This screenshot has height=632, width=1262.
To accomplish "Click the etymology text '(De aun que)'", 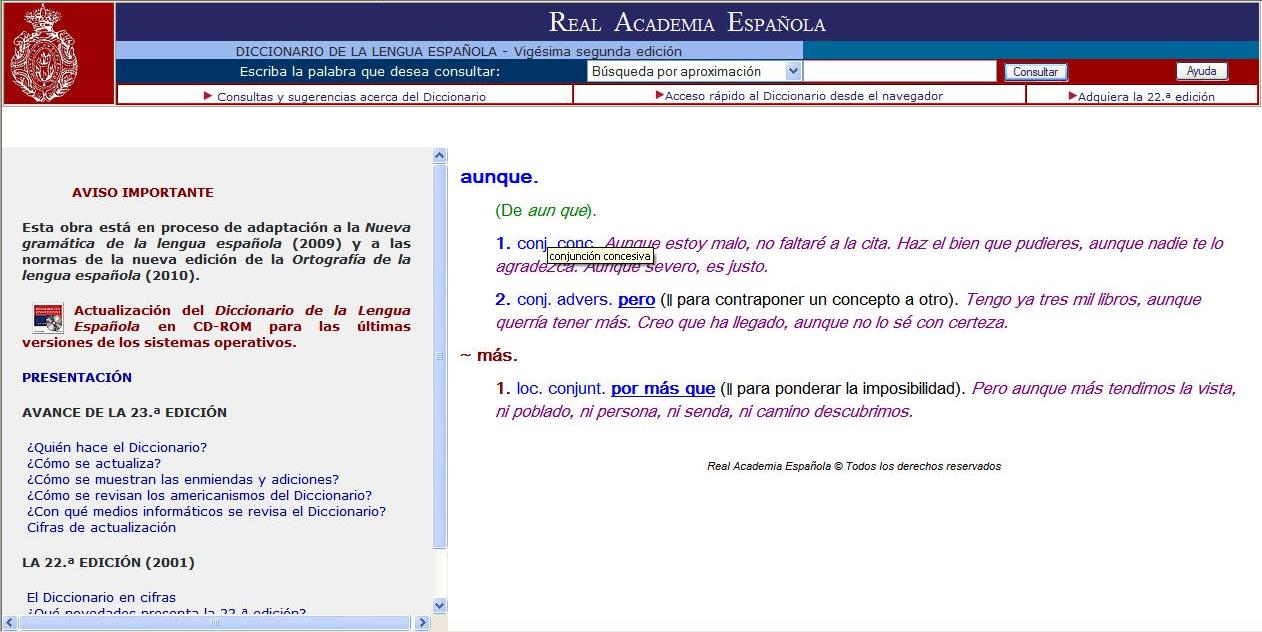I will coord(546,211).
